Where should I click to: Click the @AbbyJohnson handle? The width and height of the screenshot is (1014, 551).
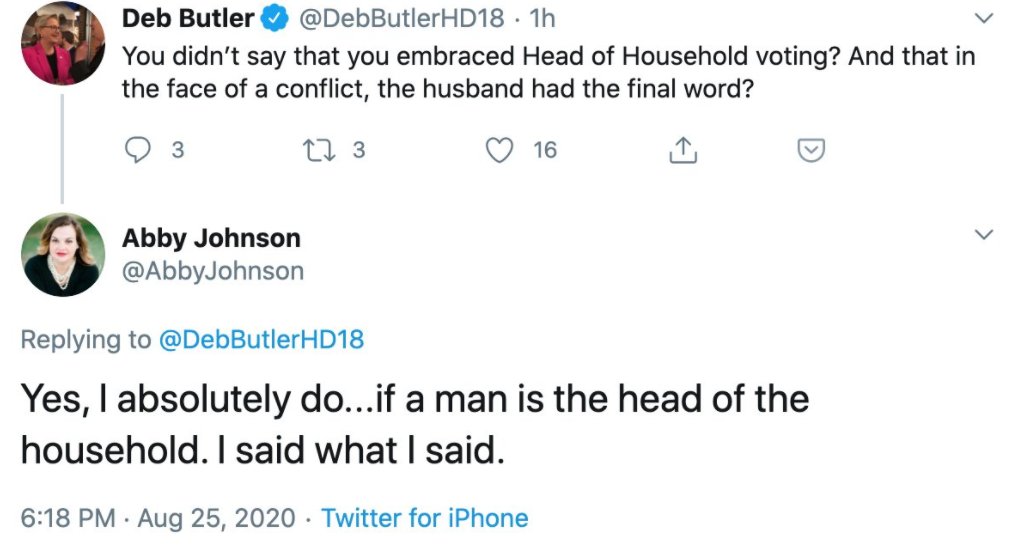click(212, 271)
